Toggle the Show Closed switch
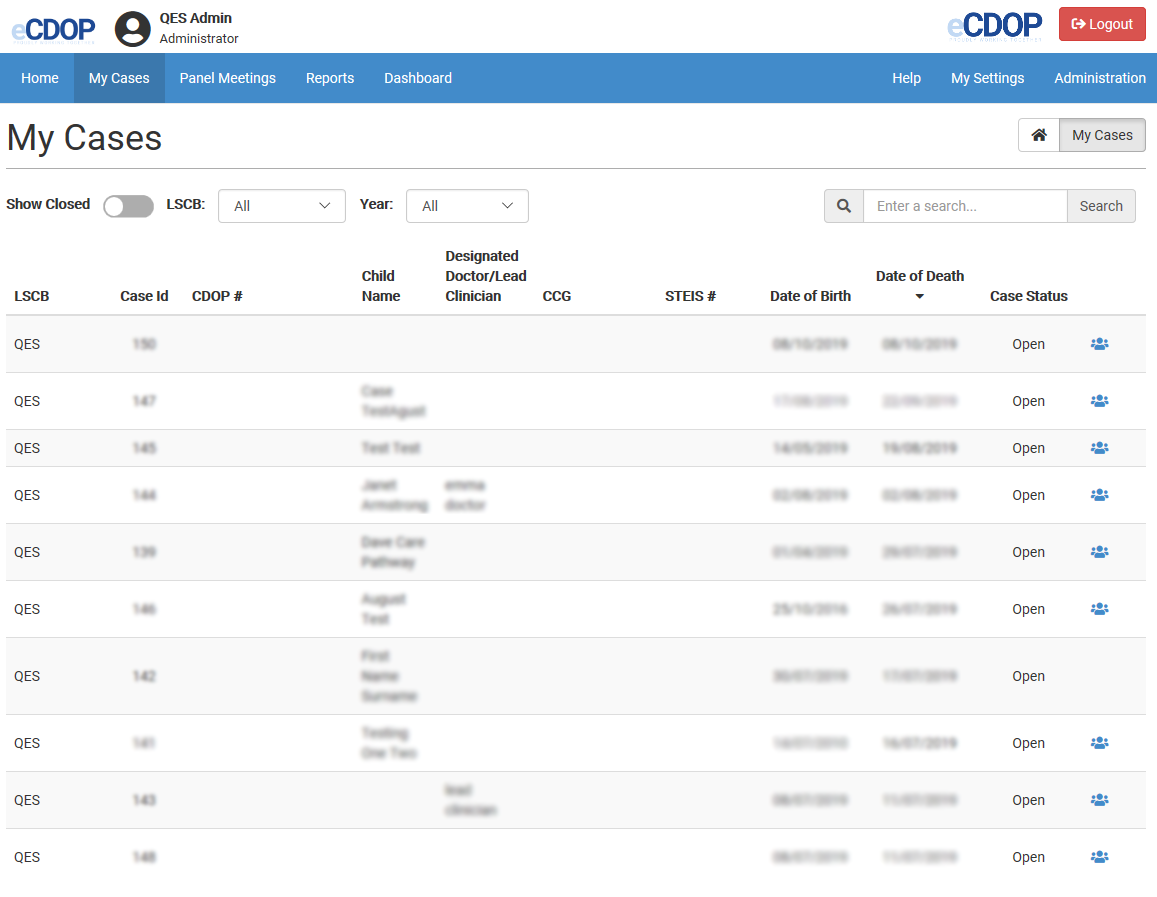Image resolution: width=1157 pixels, height=897 pixels. [x=128, y=206]
